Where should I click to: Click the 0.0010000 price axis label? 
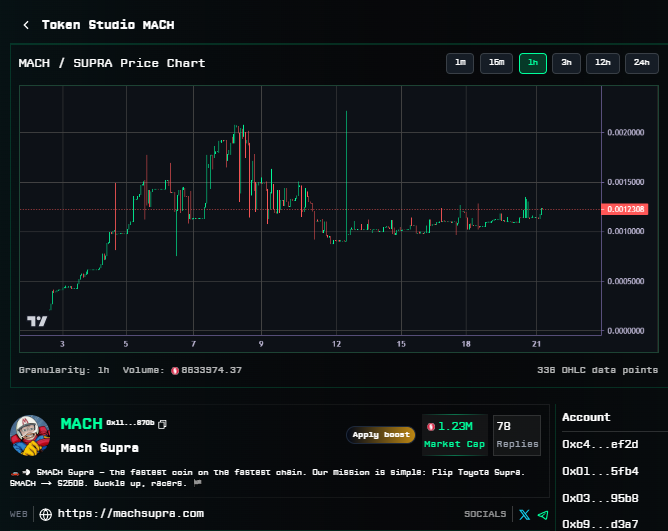click(625, 231)
